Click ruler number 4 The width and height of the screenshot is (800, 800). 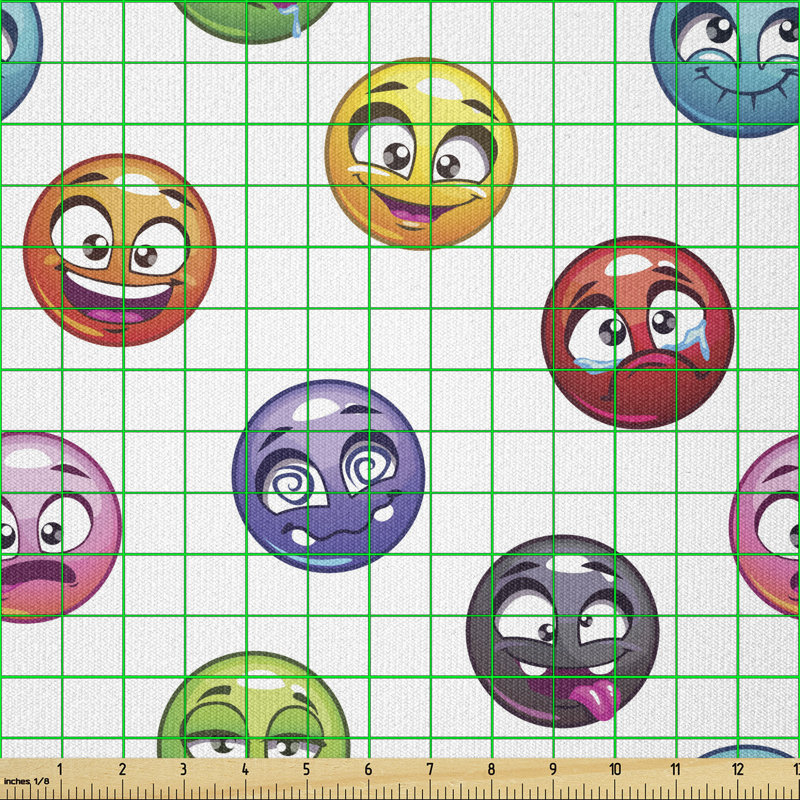coord(245,769)
